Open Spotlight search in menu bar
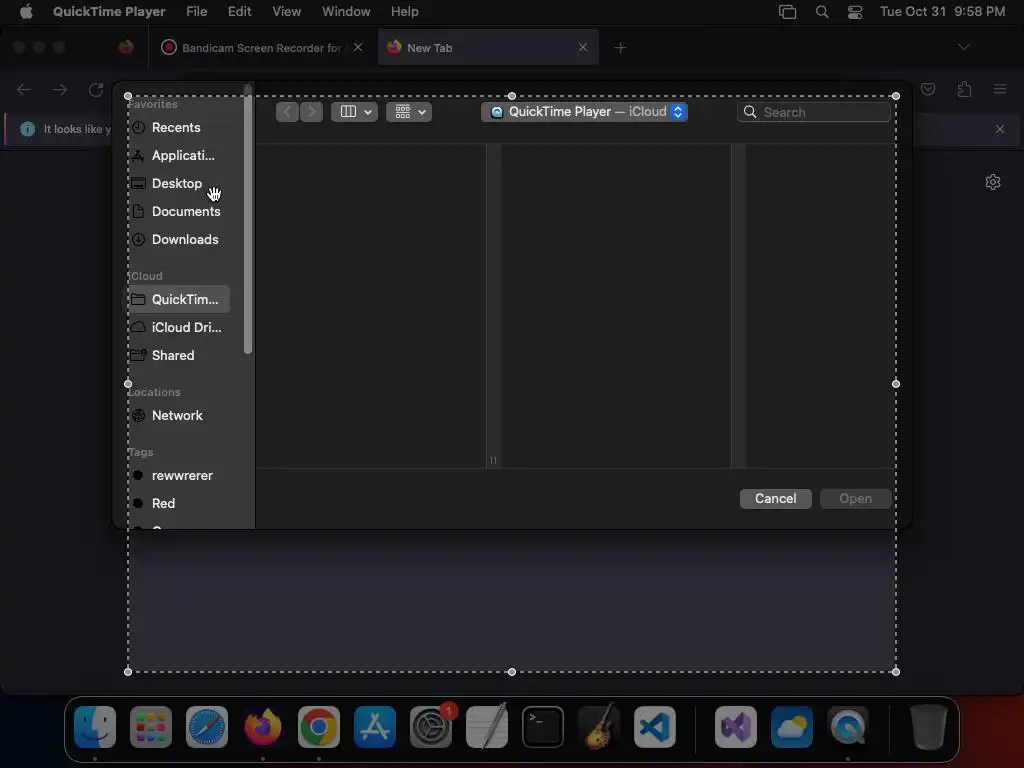The image size is (1024, 768). click(822, 12)
